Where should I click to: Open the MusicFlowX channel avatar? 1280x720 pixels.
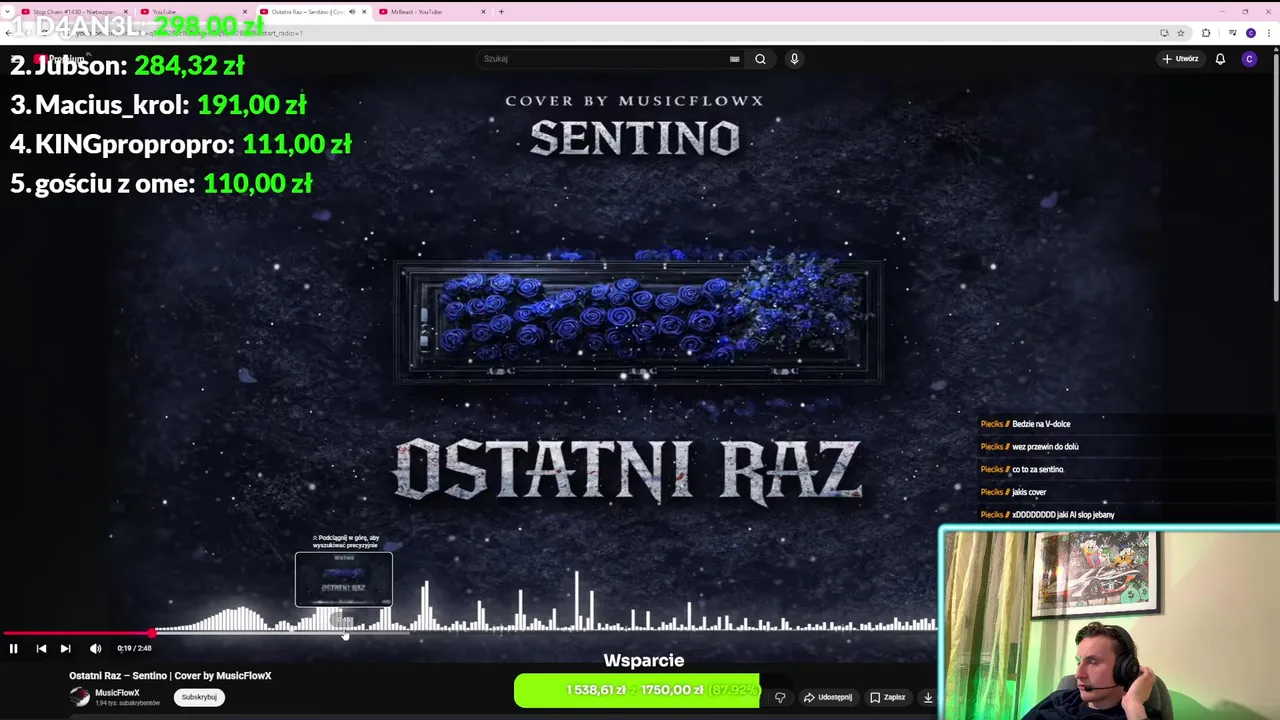click(79, 697)
